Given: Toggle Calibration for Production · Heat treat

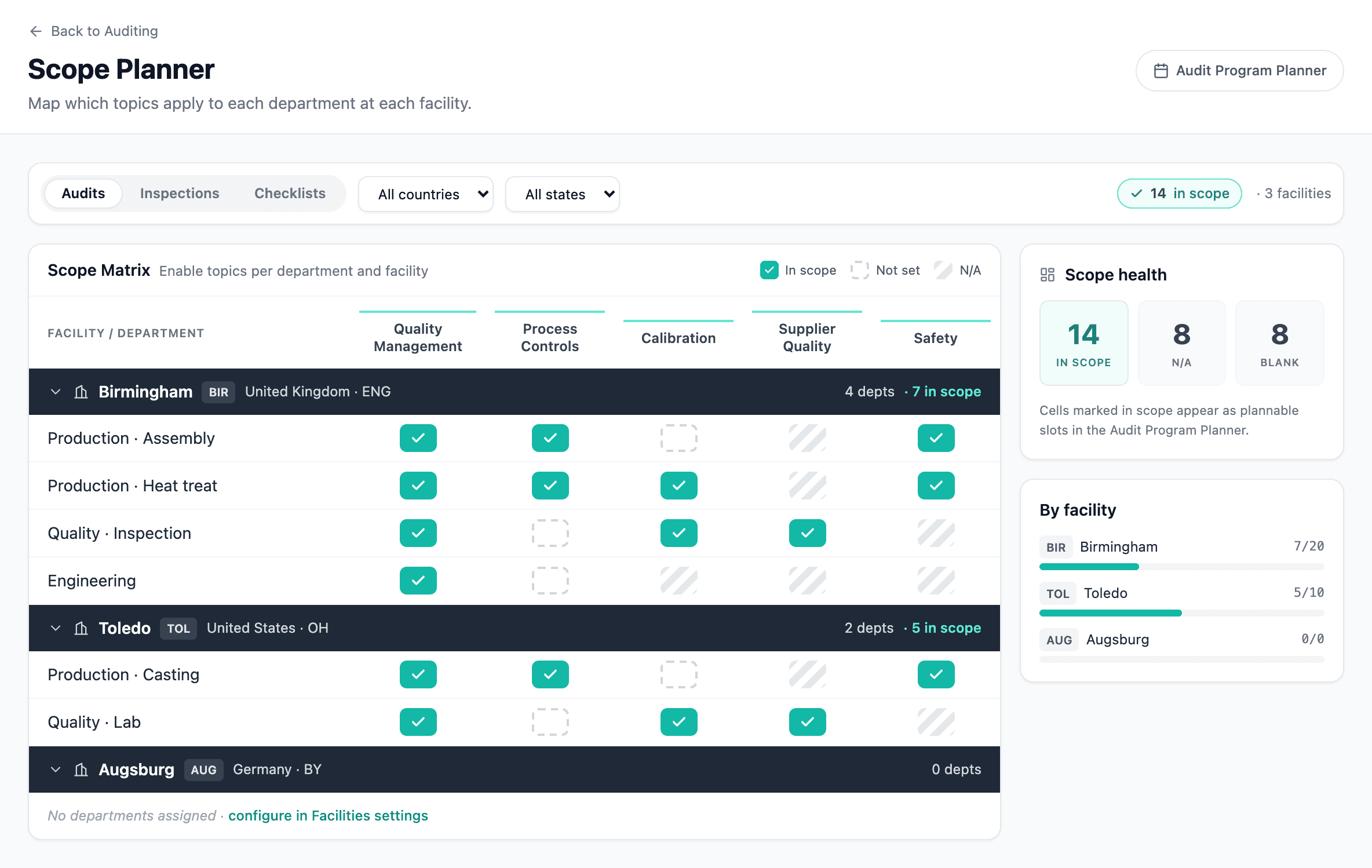Looking at the screenshot, I should pos(679,486).
